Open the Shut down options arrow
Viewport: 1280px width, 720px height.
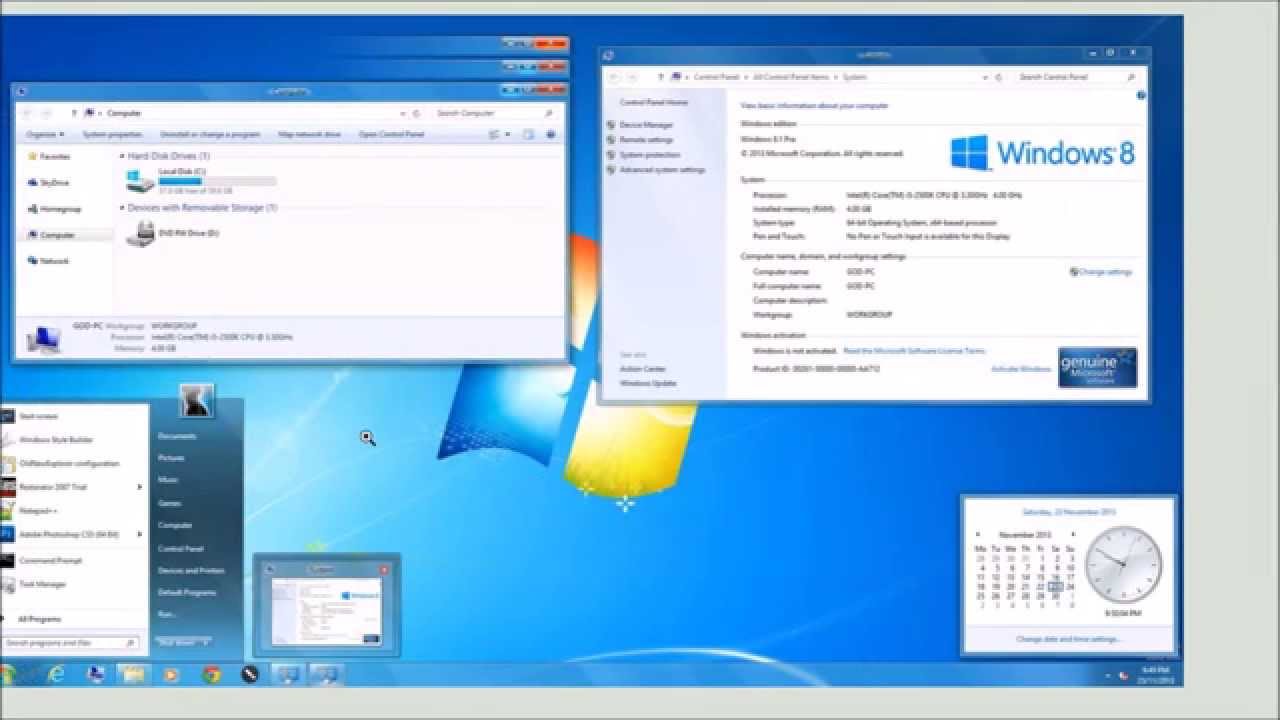(x=206, y=642)
